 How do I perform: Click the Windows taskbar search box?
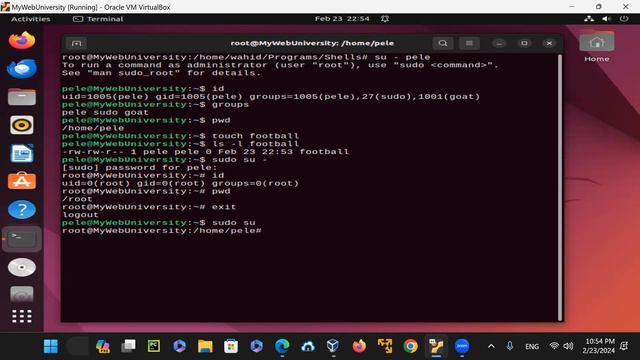point(77,347)
